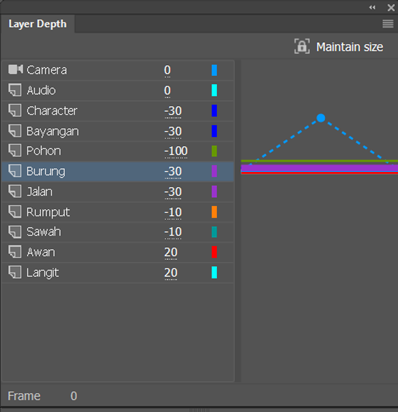398x412 pixels.
Task: Select the Pohon layer name
Action: pyautogui.click(x=44, y=151)
